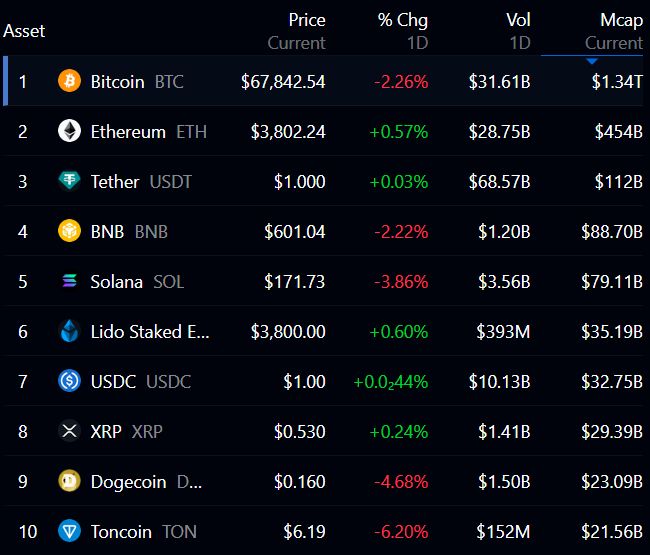Toggle the Mcap sort direction arrow
Image resolution: width=650 pixels, height=555 pixels.
click(x=592, y=61)
